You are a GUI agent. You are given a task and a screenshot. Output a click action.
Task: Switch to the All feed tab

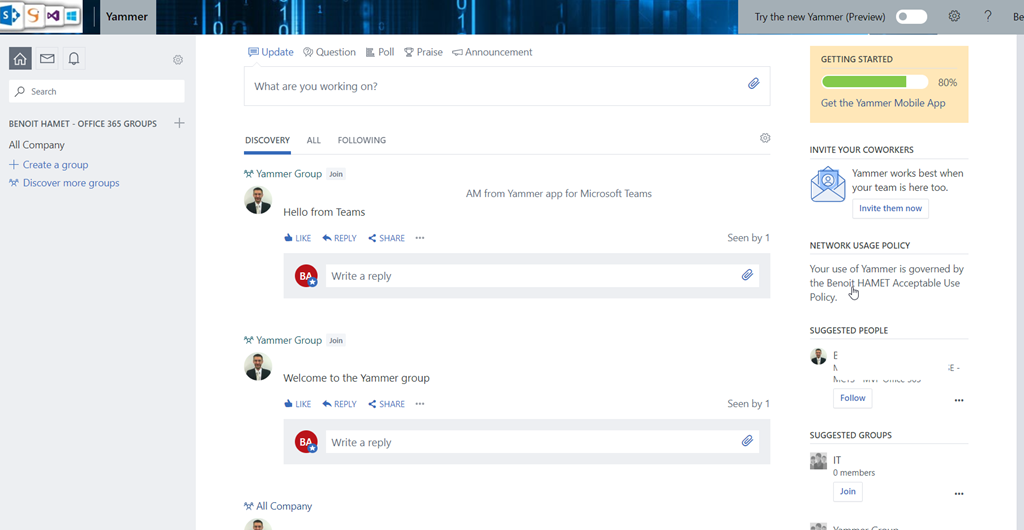pos(313,140)
